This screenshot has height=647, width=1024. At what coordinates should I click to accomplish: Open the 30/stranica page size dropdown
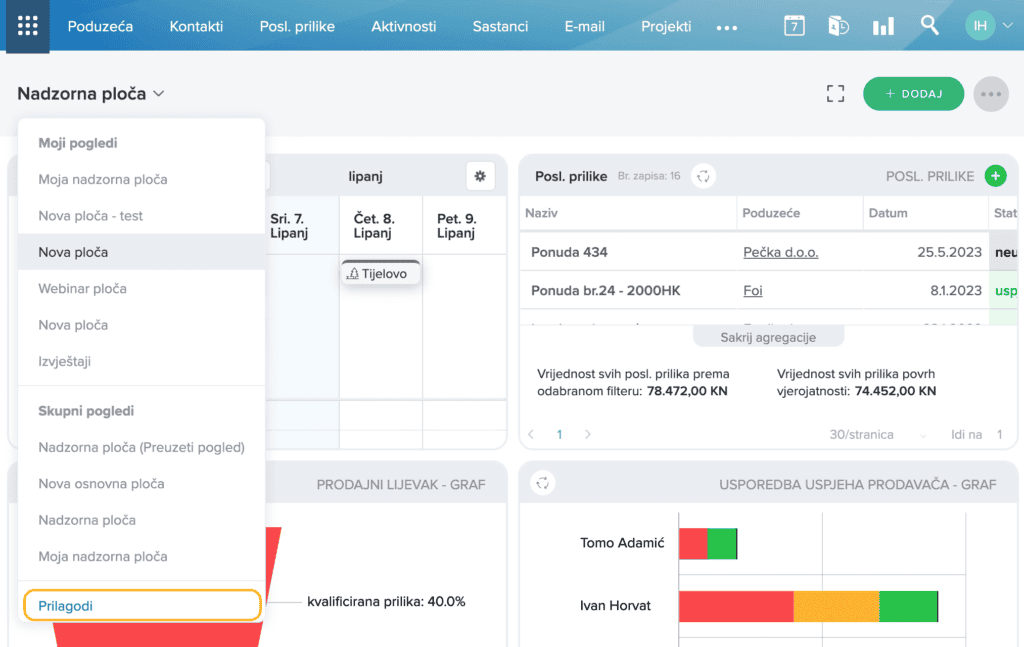tap(877, 435)
